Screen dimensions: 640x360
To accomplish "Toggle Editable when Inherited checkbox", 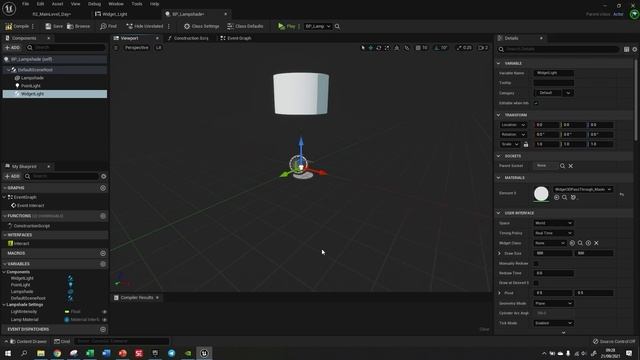I will (536, 103).
